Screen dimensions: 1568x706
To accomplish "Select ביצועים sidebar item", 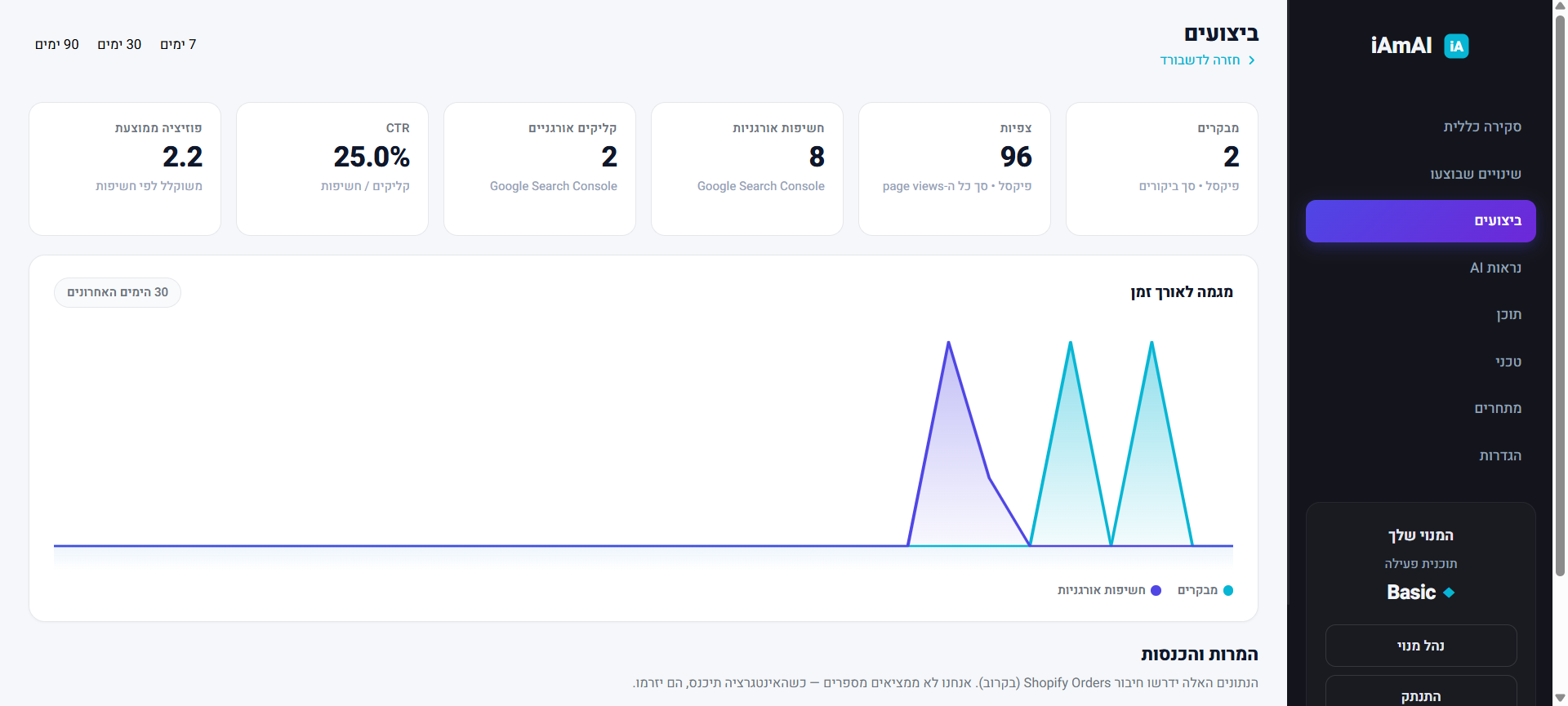I will [1421, 221].
